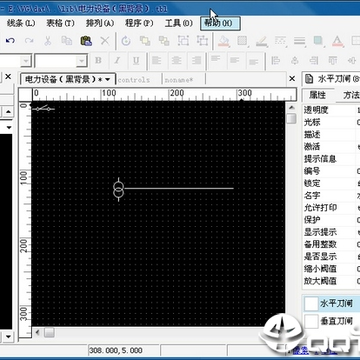Click the left panel scroll down arrow

point(9,337)
